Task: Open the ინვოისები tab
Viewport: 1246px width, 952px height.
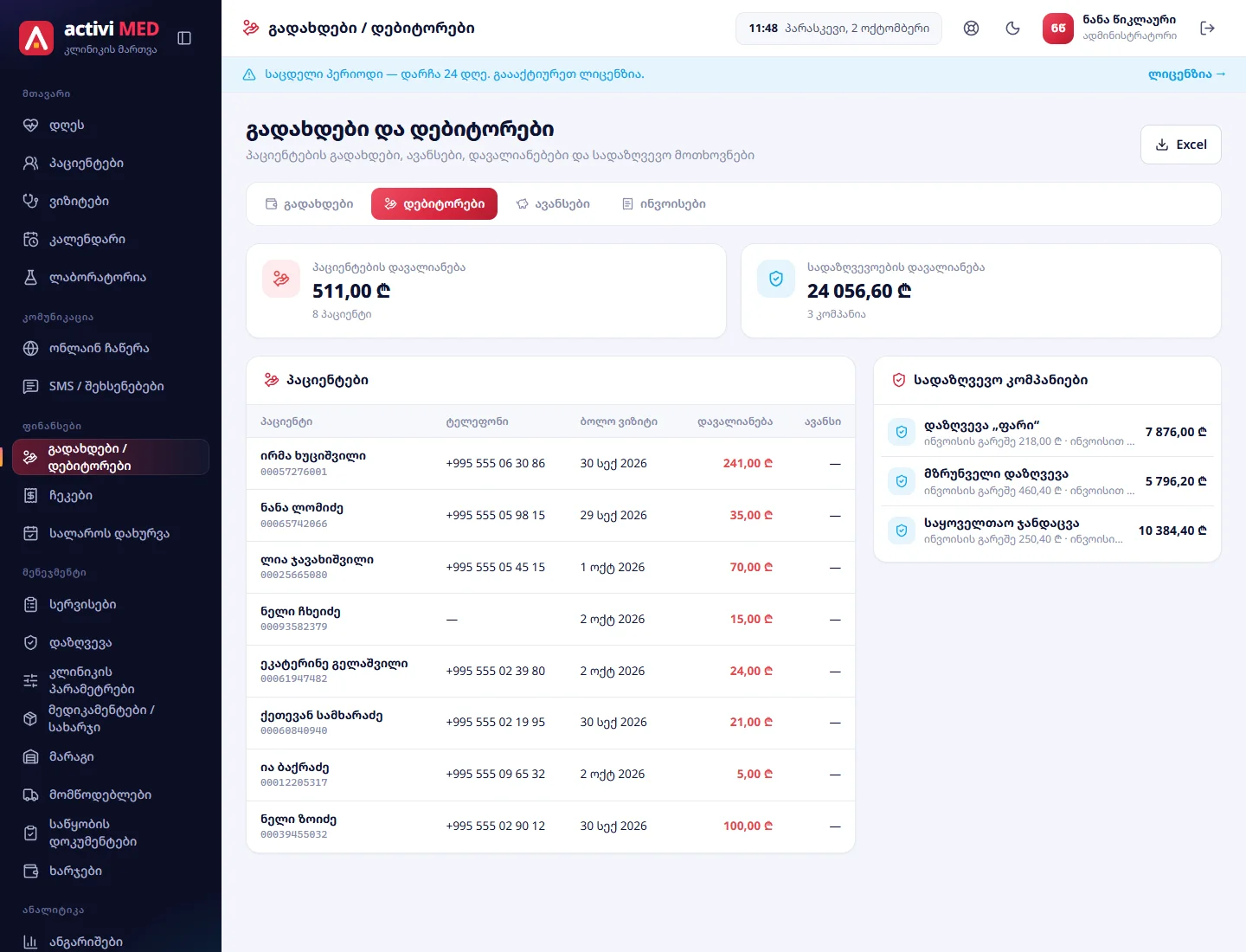Action: (x=664, y=204)
